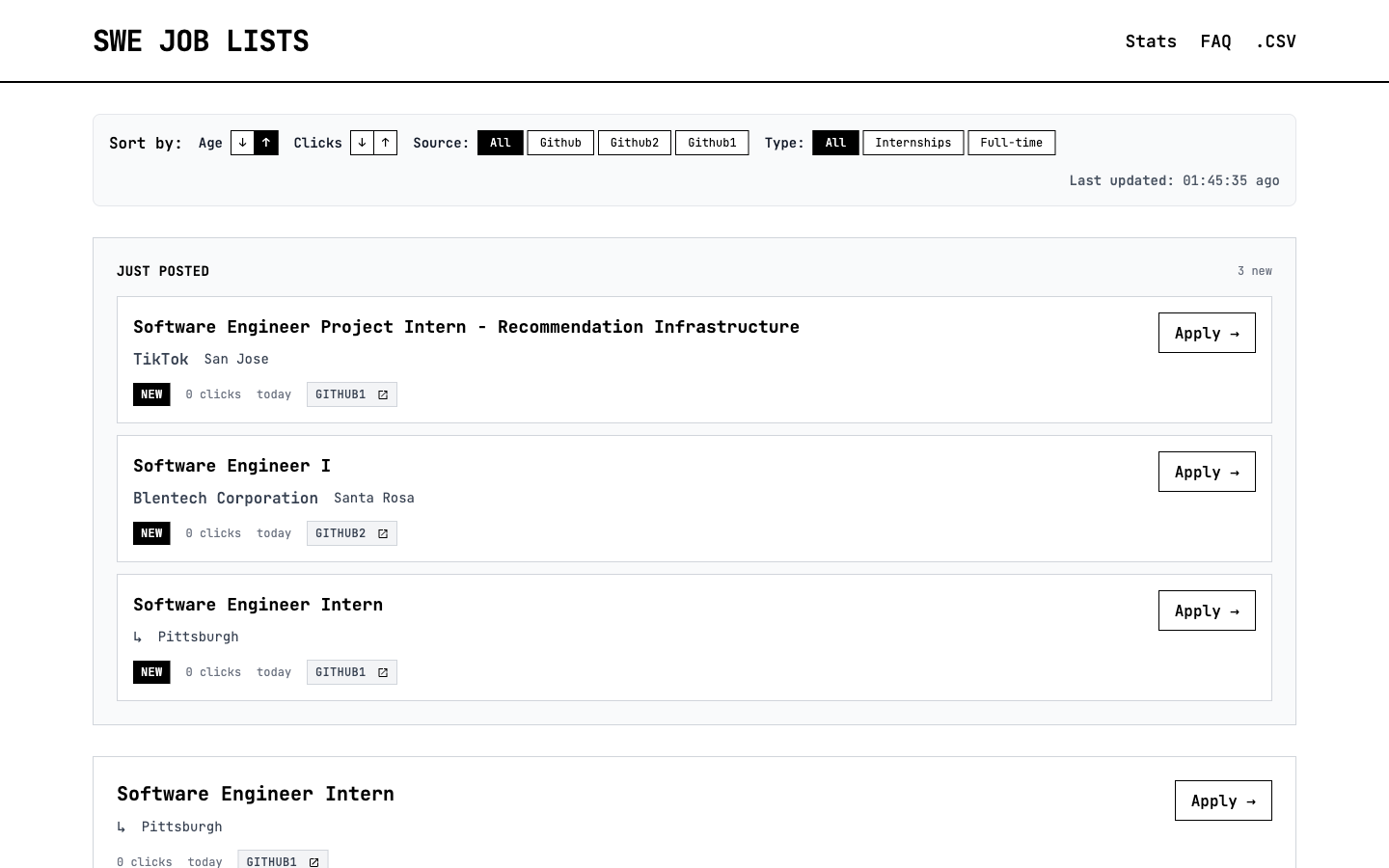Screen dimensions: 1389x868
Task: Go to SWE JOB LISTS home
Action: point(201,41)
